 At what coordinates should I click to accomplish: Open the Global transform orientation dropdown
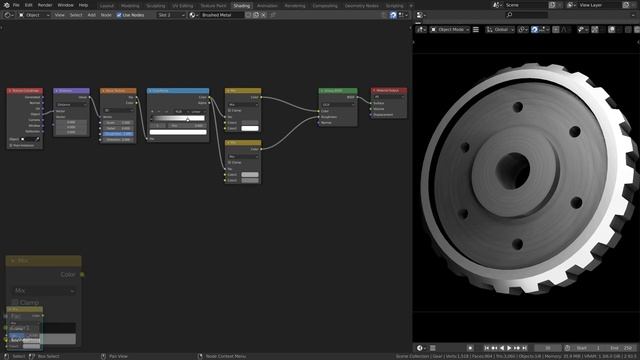(x=500, y=29)
